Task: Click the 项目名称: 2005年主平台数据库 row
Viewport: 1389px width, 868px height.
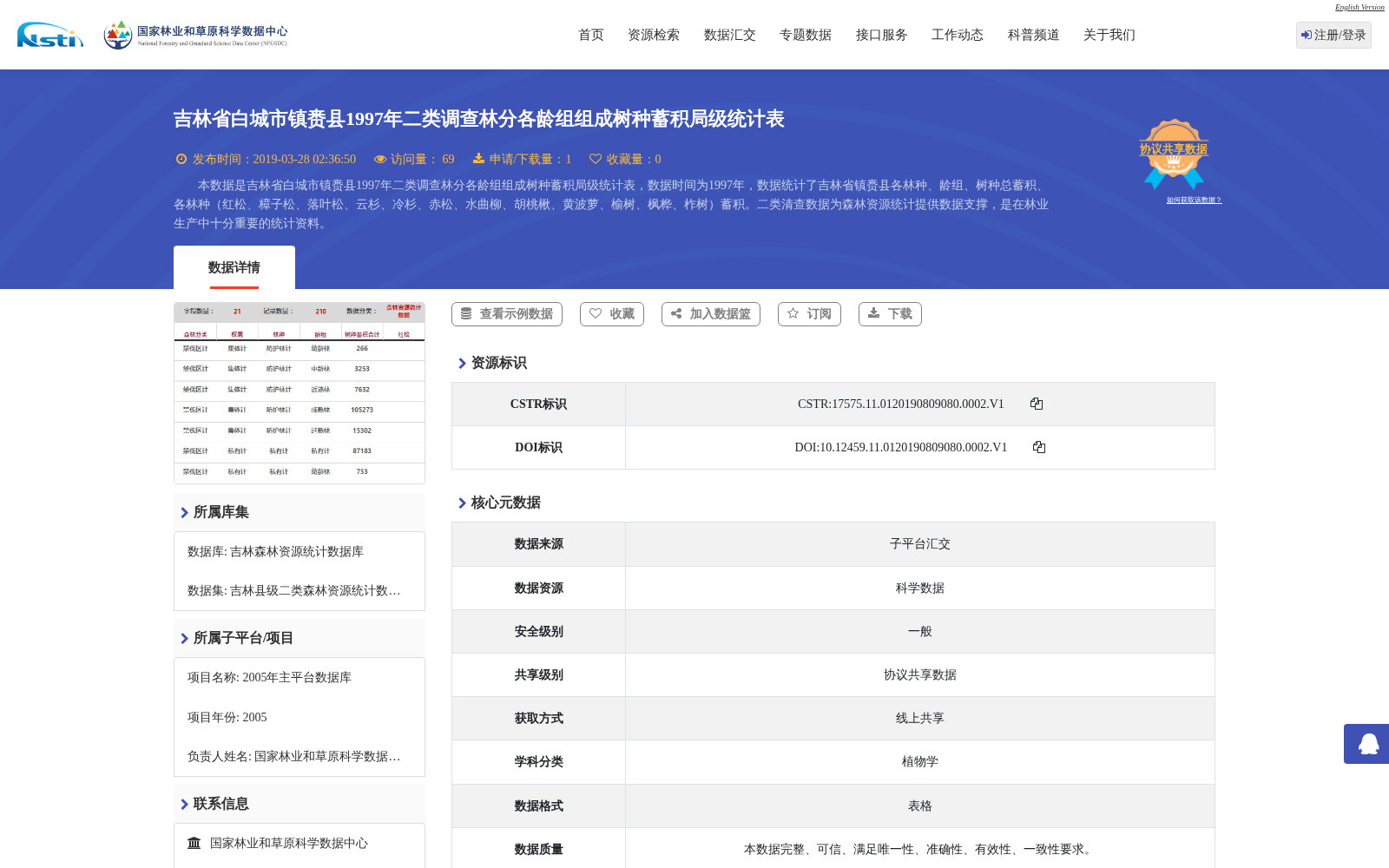Action: point(269,677)
